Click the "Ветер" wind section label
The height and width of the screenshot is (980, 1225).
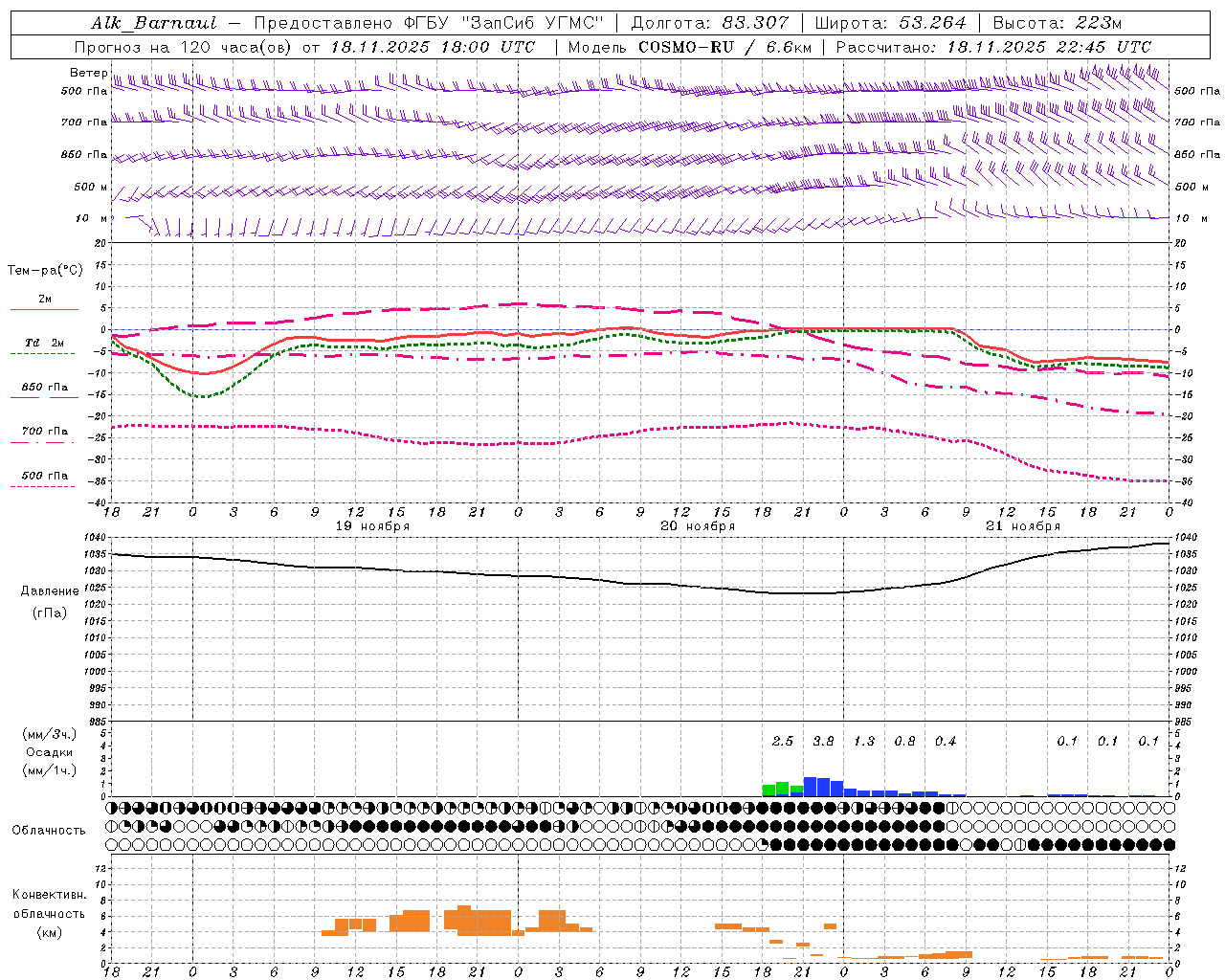pyautogui.click(x=89, y=73)
